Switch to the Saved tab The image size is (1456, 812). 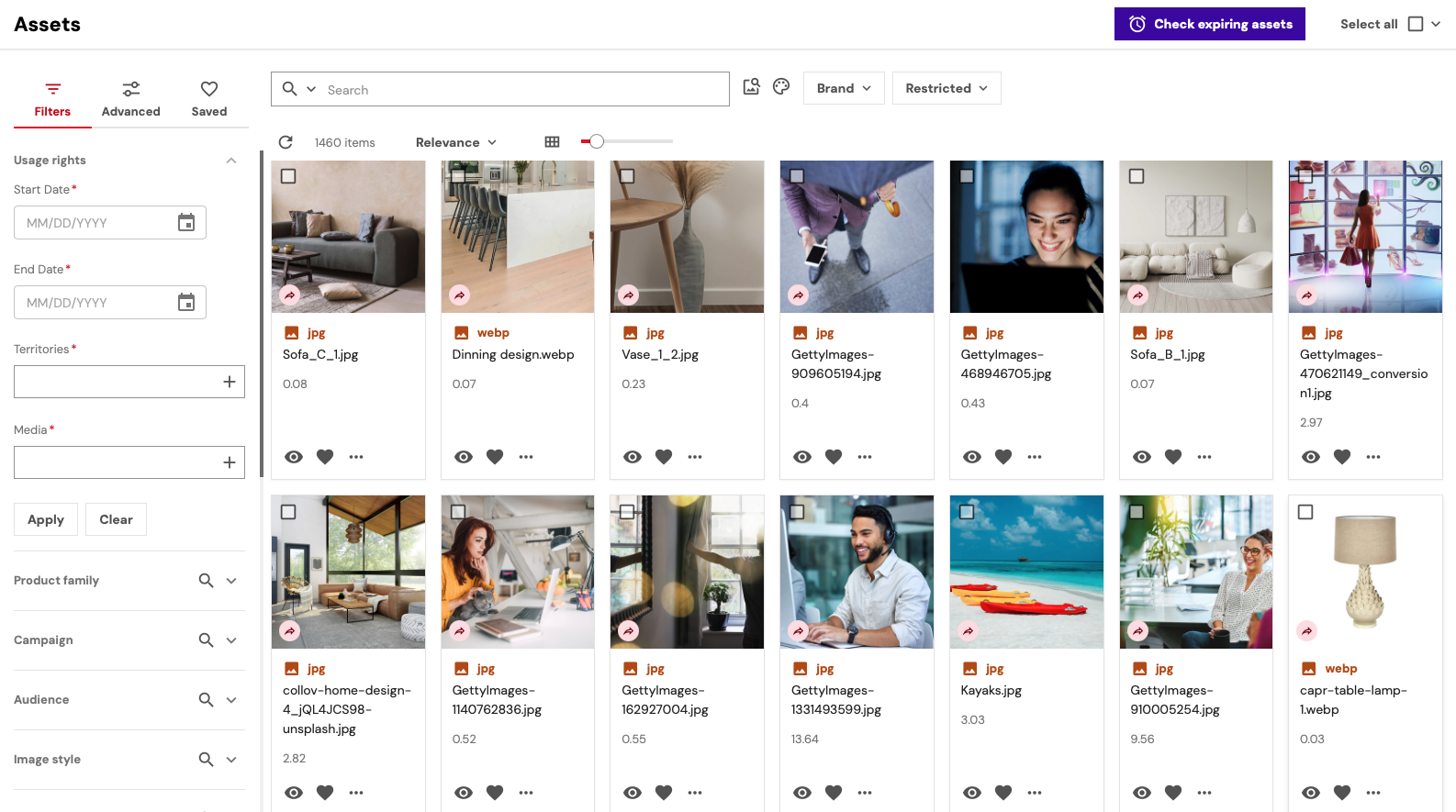point(209,99)
